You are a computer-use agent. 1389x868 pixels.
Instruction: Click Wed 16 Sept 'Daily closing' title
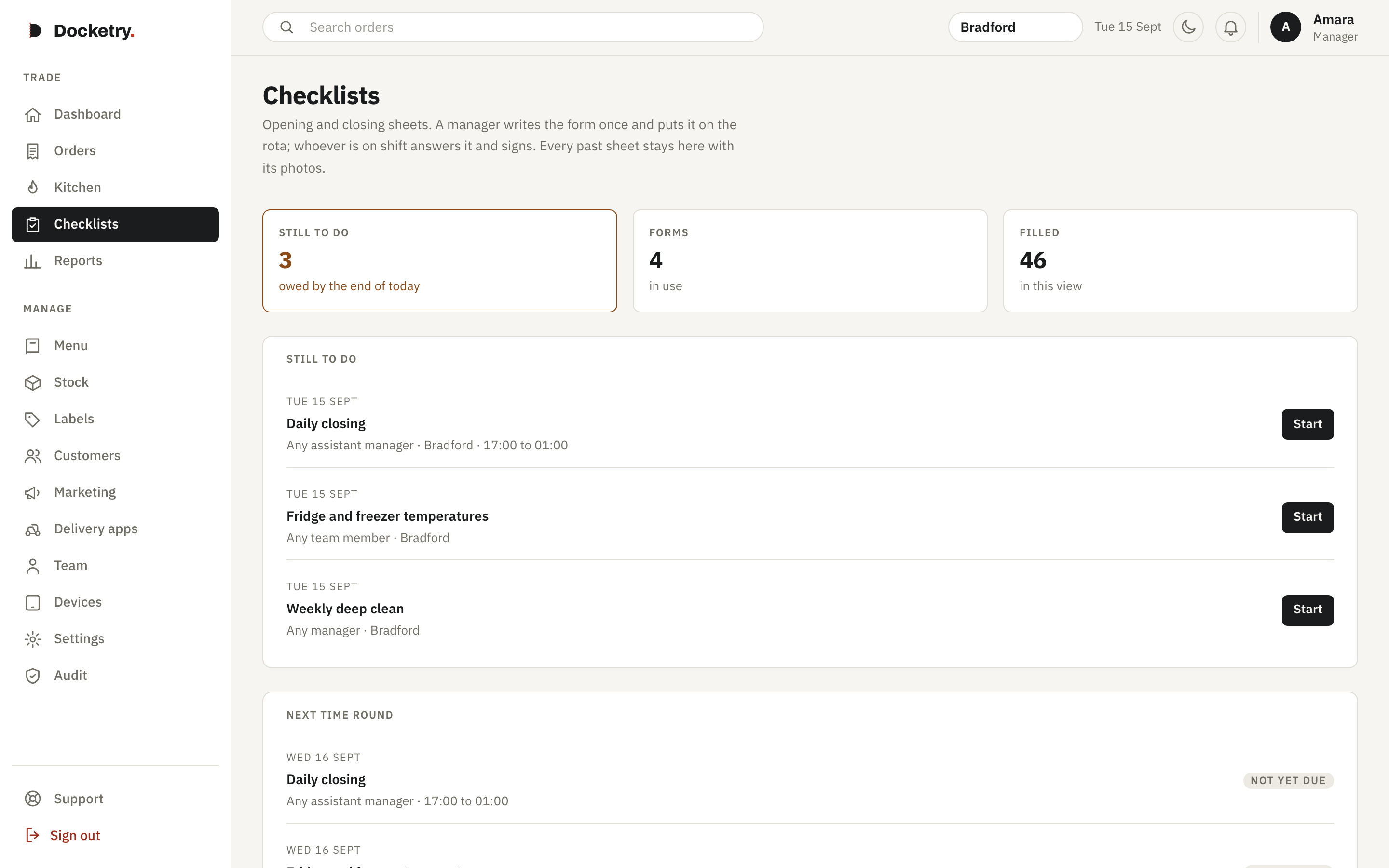326,780
